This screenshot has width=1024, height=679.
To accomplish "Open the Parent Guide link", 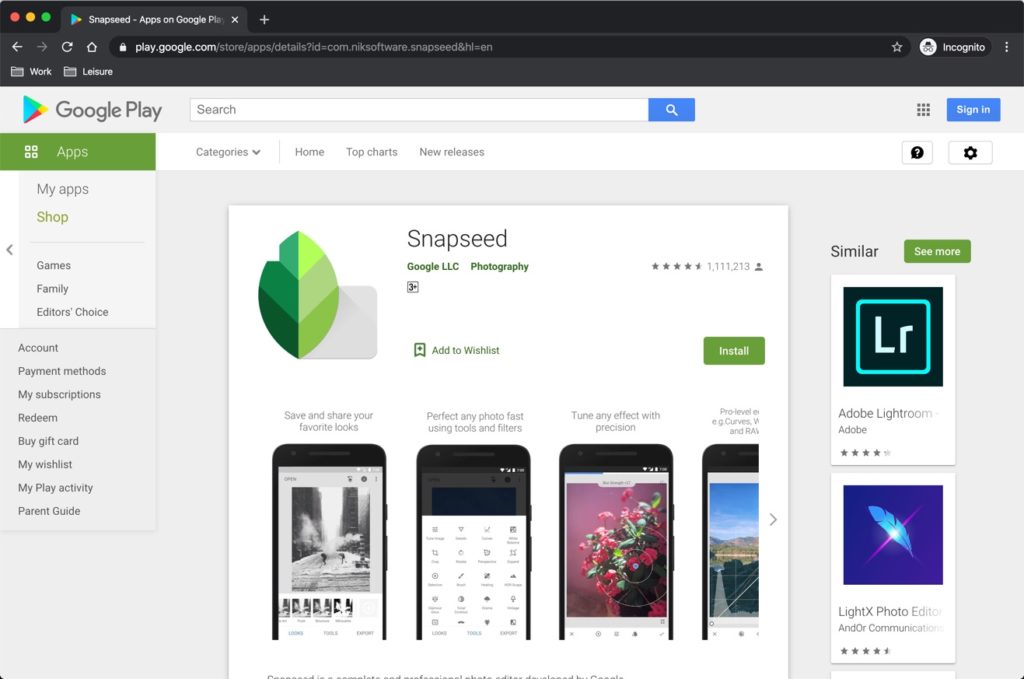I will pyautogui.click(x=49, y=511).
